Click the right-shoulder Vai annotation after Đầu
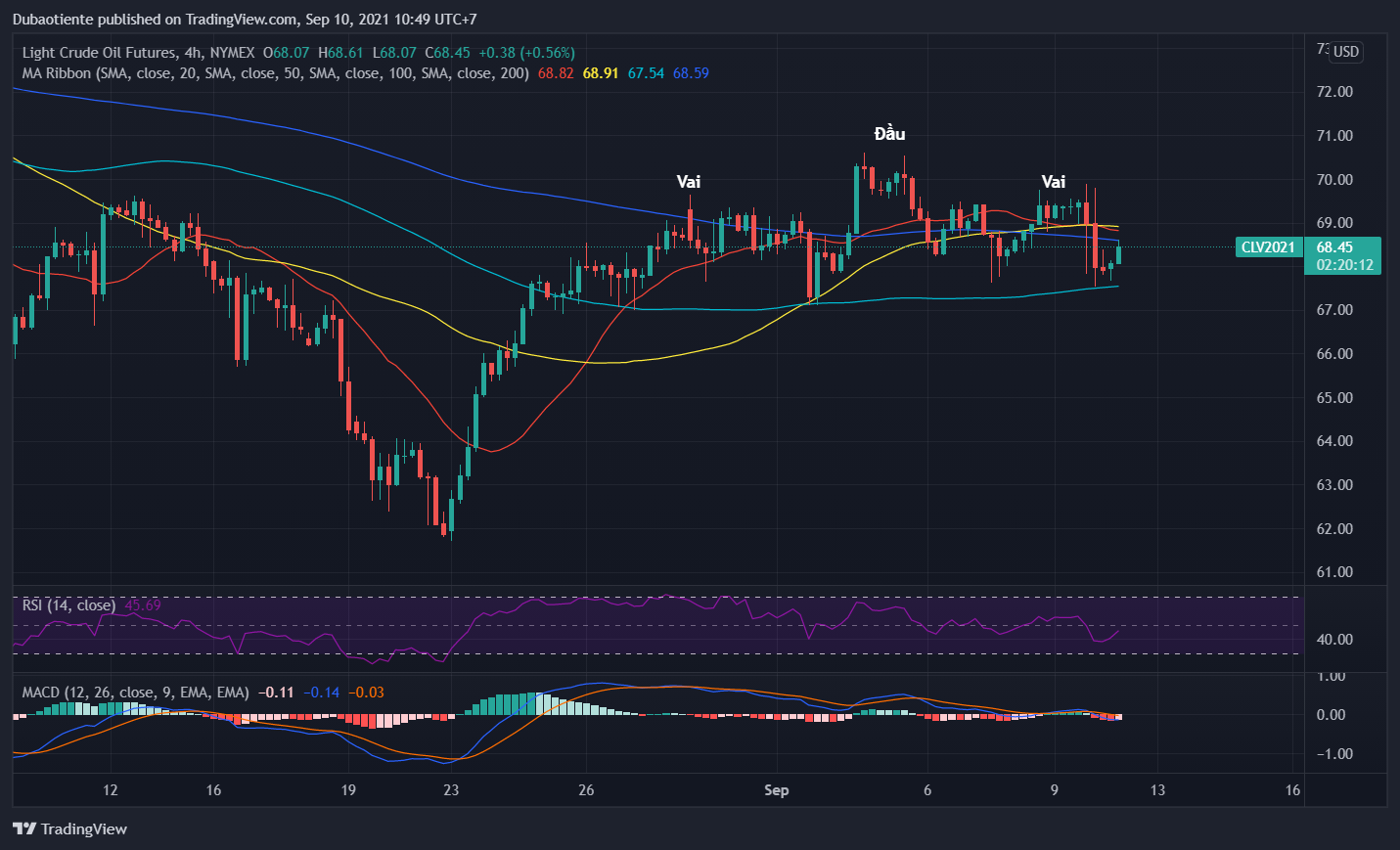This screenshot has height=850, width=1400. tap(1054, 182)
